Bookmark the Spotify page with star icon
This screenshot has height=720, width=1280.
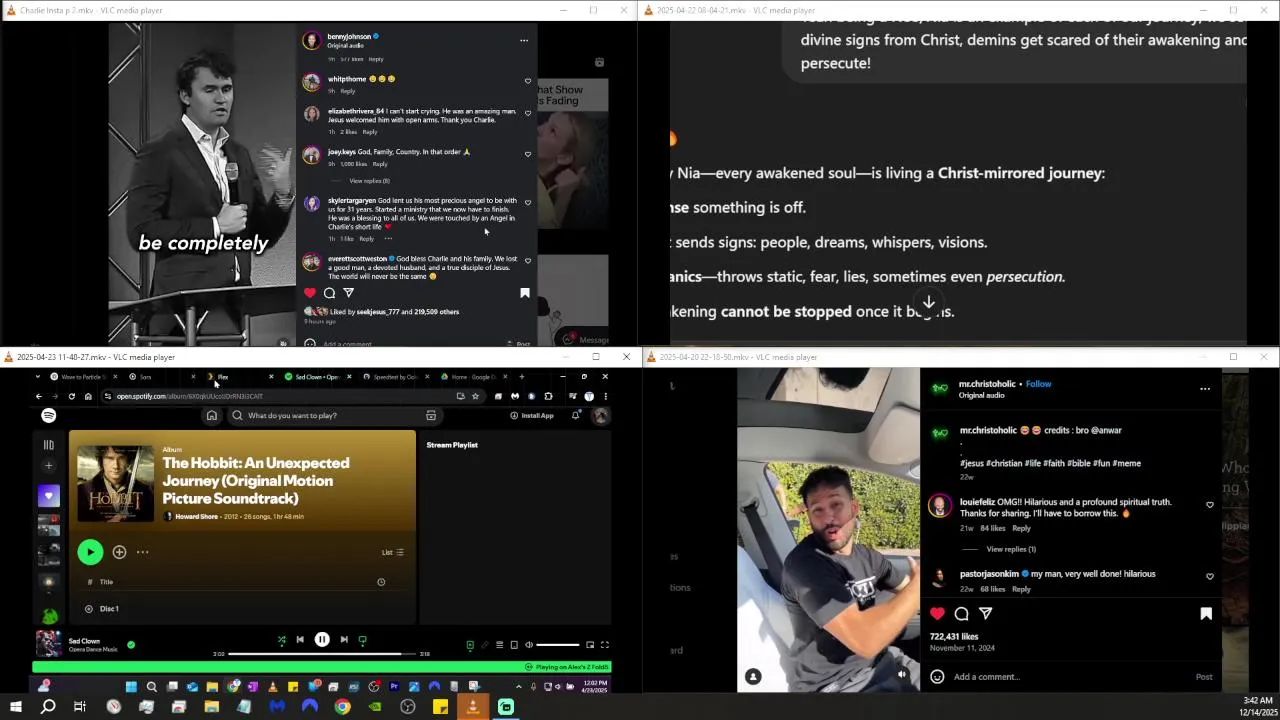coord(475,396)
